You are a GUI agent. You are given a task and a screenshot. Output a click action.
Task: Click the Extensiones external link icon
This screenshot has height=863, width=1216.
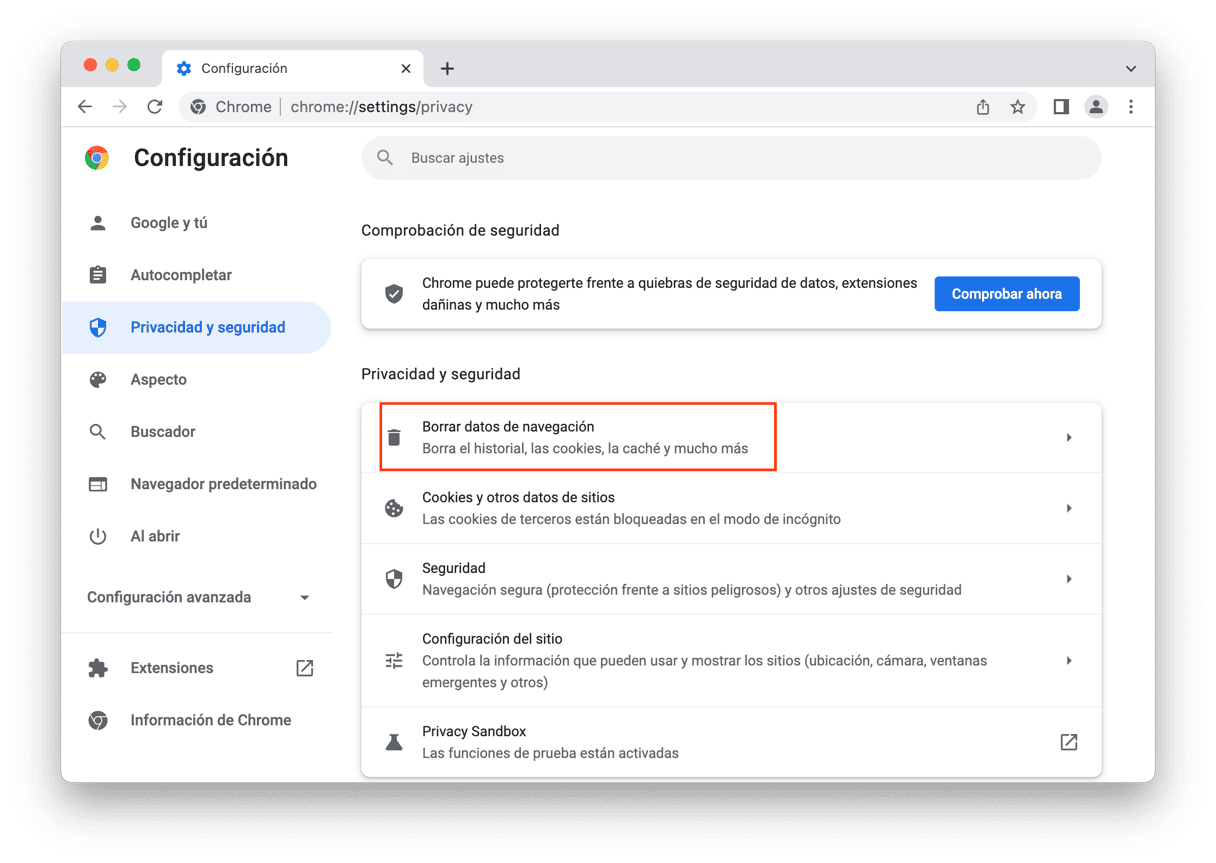(x=305, y=668)
